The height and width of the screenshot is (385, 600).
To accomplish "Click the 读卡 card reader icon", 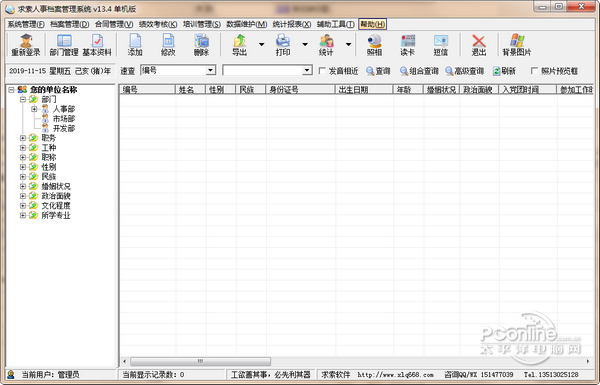I will tap(408, 45).
